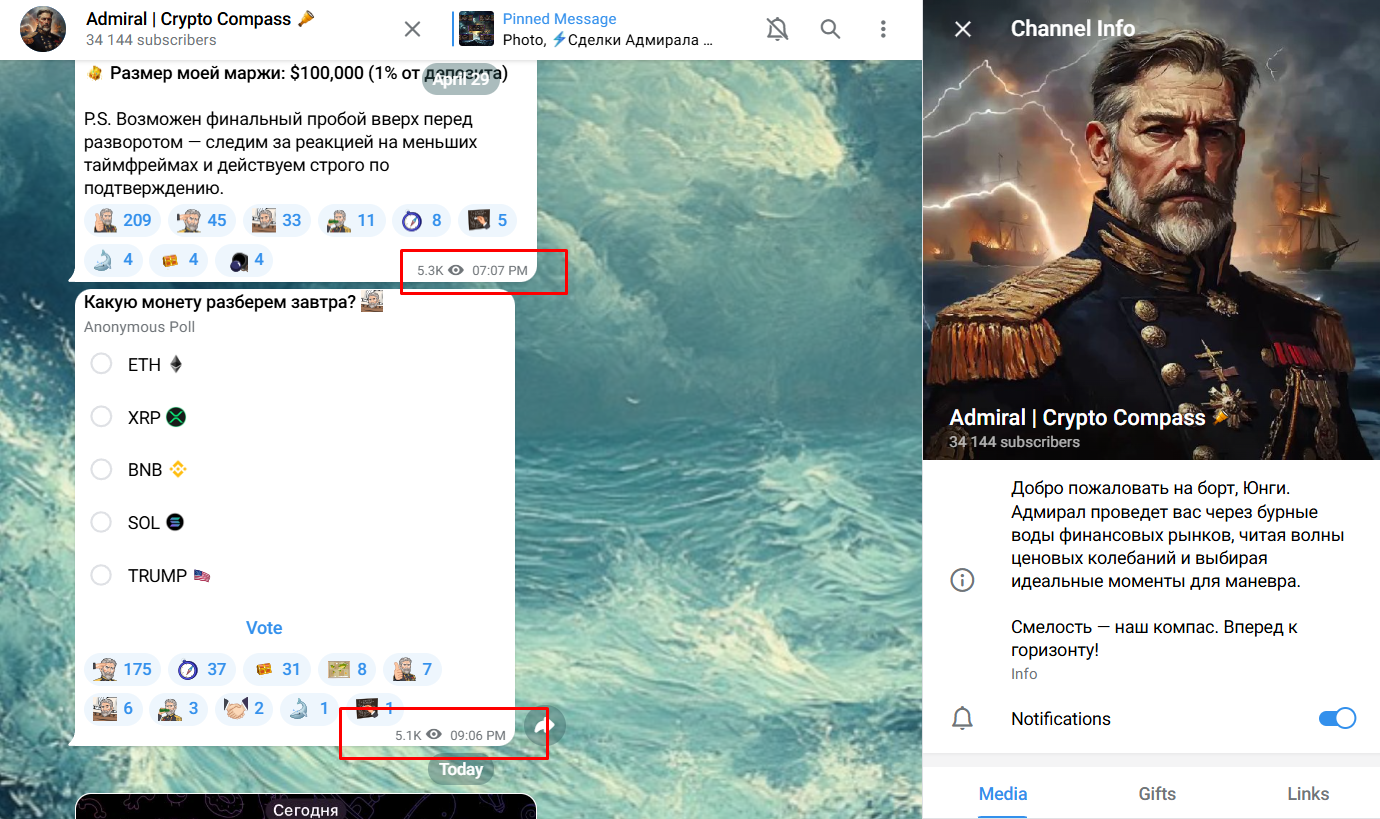Click the 34 144 subscribers text in the header

[151, 40]
